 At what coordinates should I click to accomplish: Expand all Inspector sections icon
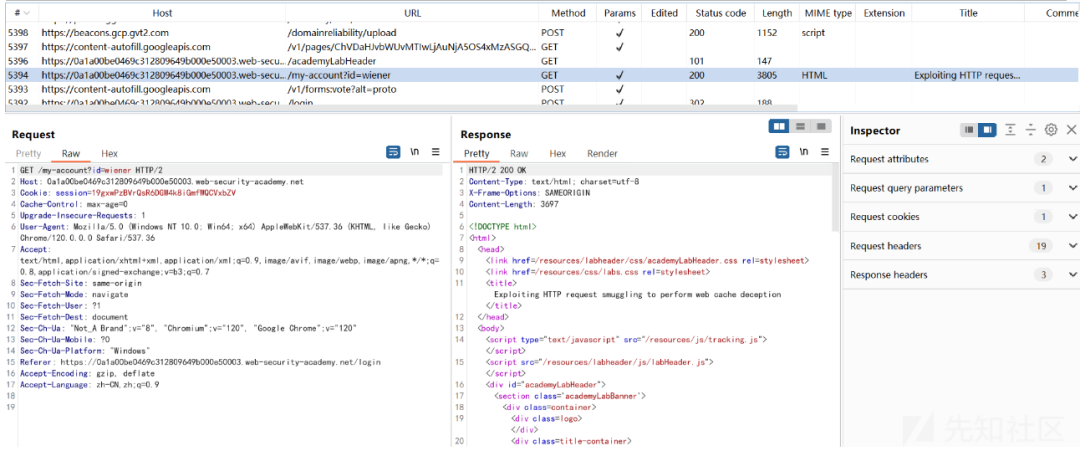[x=1010, y=130]
